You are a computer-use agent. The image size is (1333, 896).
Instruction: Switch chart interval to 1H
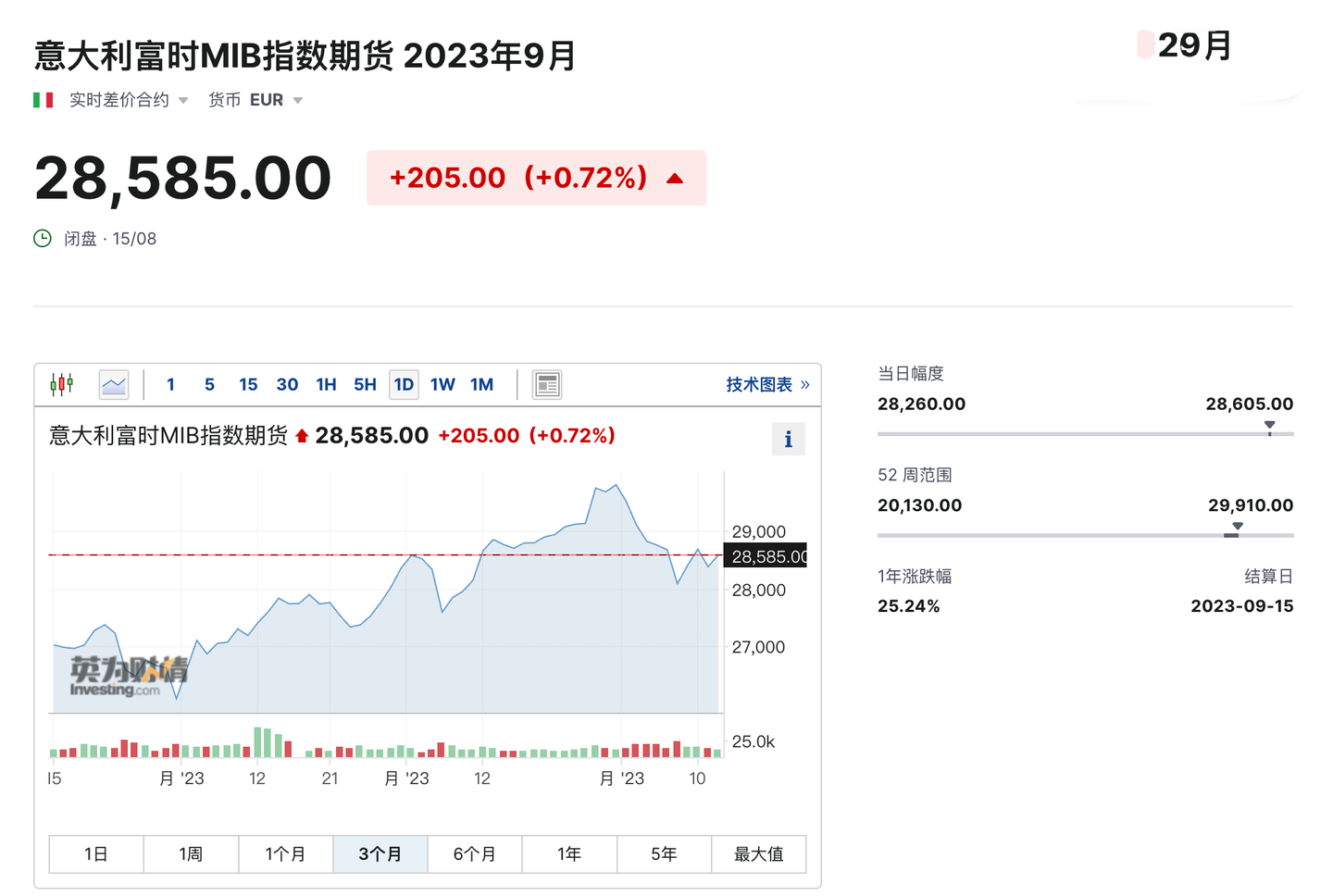click(x=326, y=383)
